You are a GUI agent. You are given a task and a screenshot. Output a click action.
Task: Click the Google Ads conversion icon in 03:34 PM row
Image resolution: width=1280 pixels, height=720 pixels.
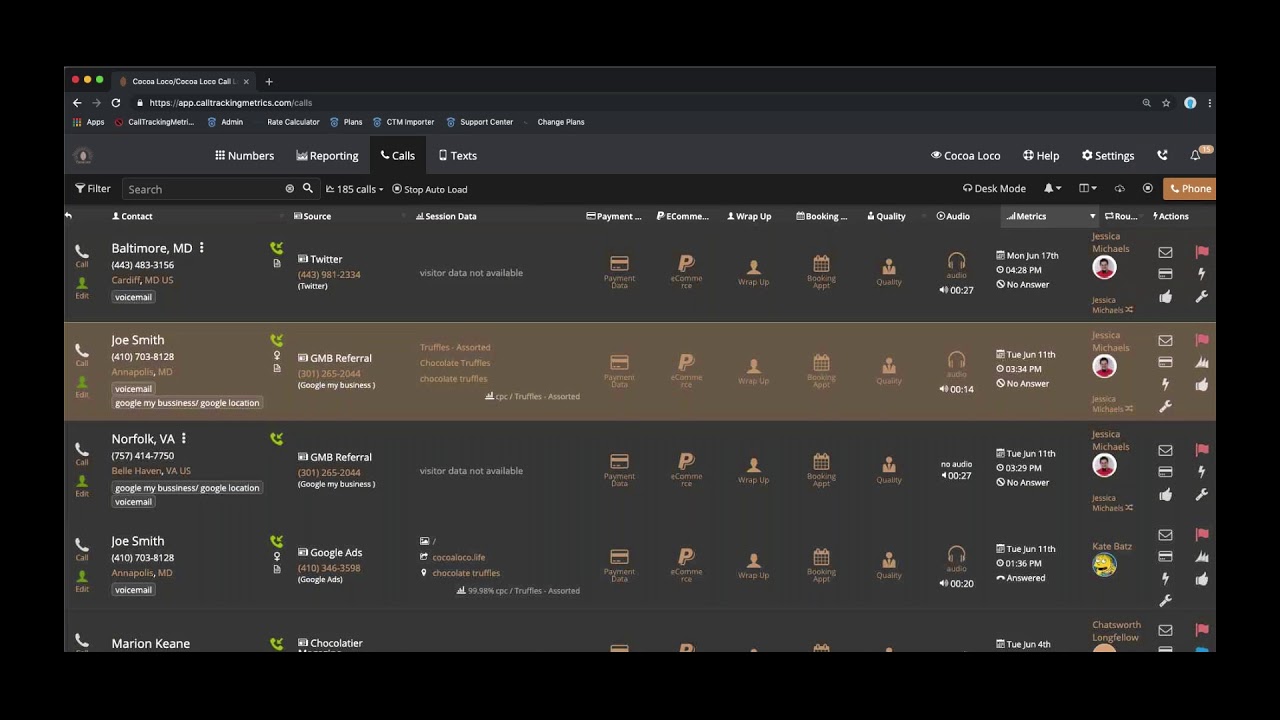pos(1202,362)
